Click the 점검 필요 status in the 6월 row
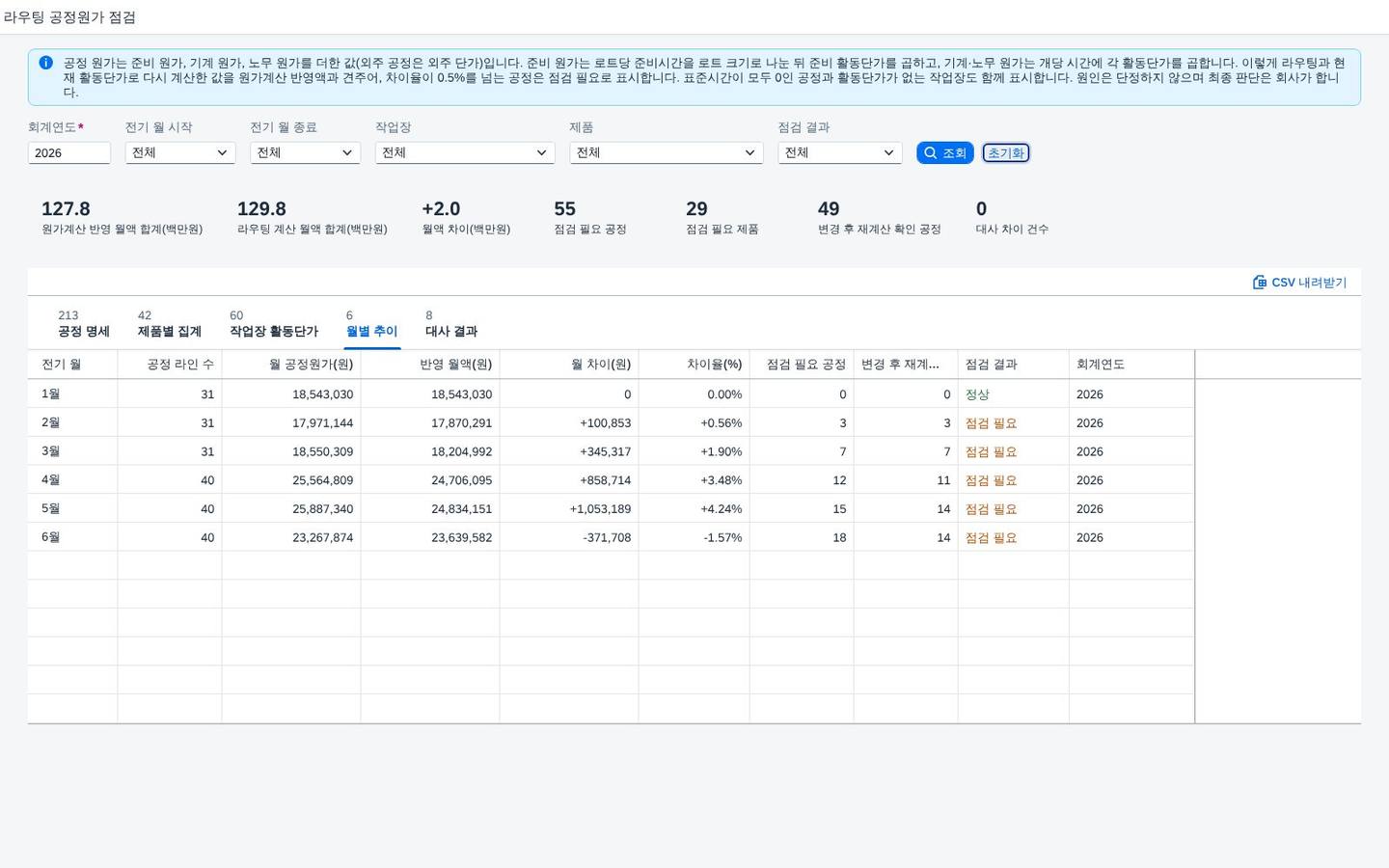The height and width of the screenshot is (868, 1389). [992, 538]
